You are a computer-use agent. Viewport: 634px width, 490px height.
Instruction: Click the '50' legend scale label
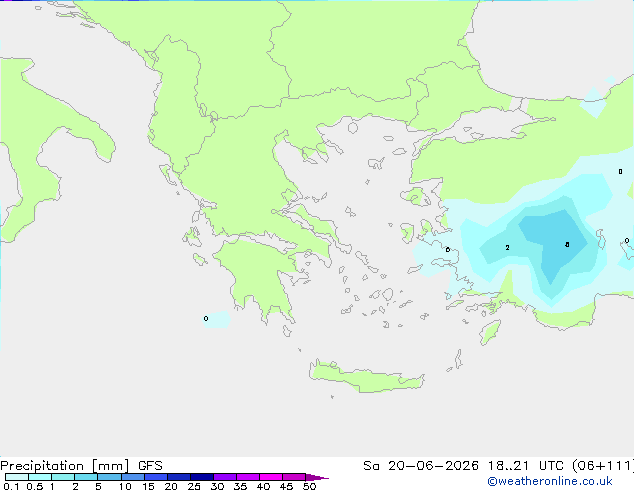tap(309, 486)
